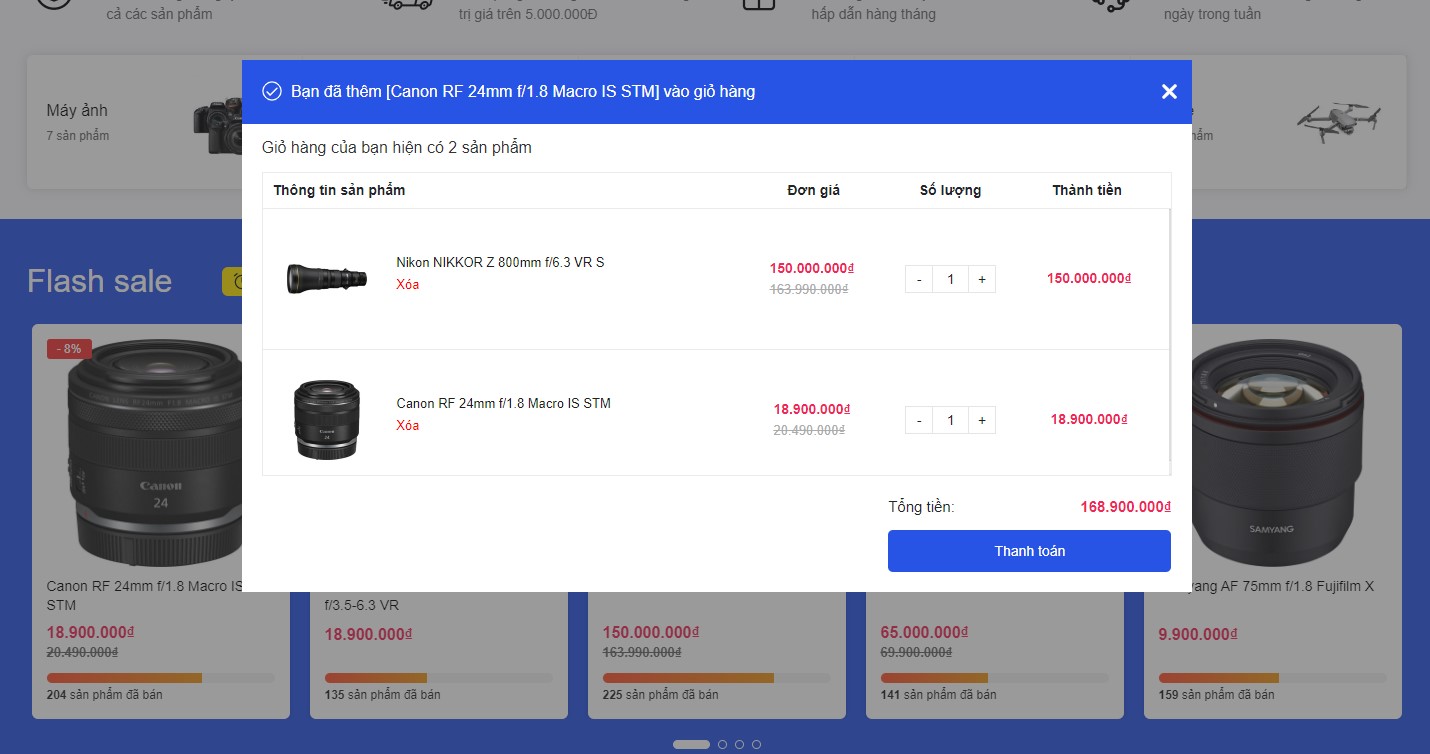Click the checkmark icon in the cart header
The height and width of the screenshot is (754, 1430).
[272, 92]
